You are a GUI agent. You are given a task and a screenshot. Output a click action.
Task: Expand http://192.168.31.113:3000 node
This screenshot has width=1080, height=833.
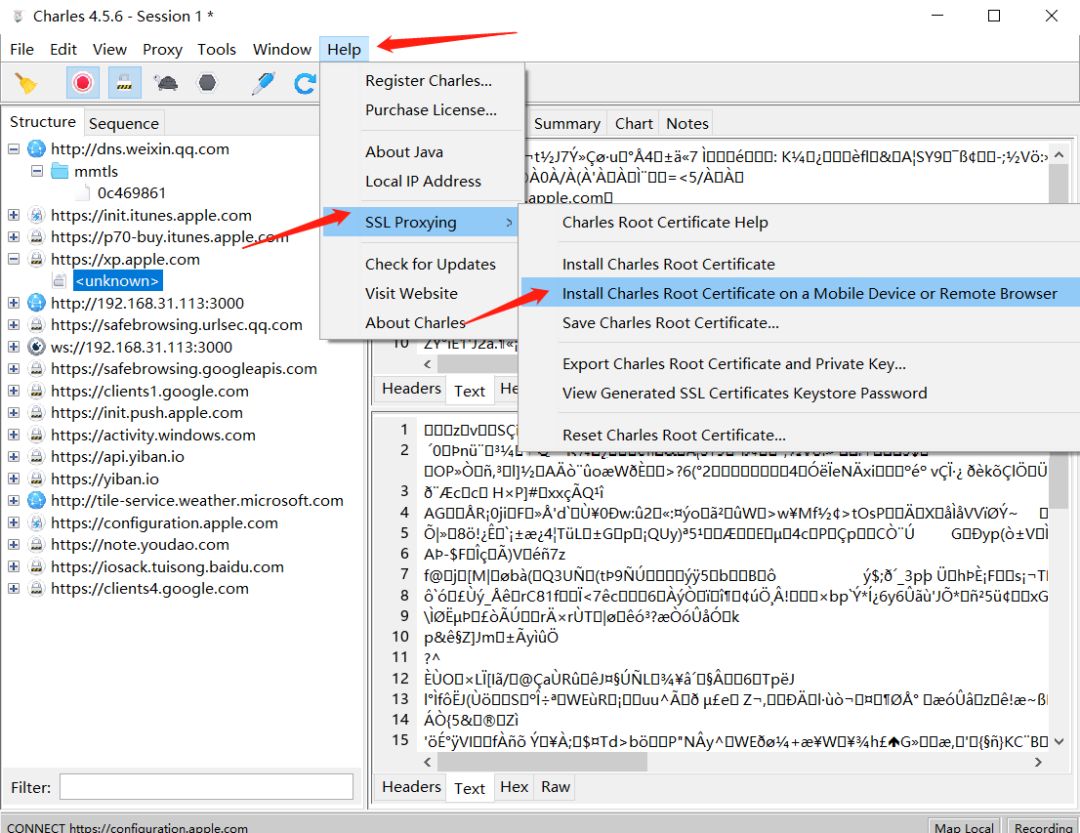(13, 303)
